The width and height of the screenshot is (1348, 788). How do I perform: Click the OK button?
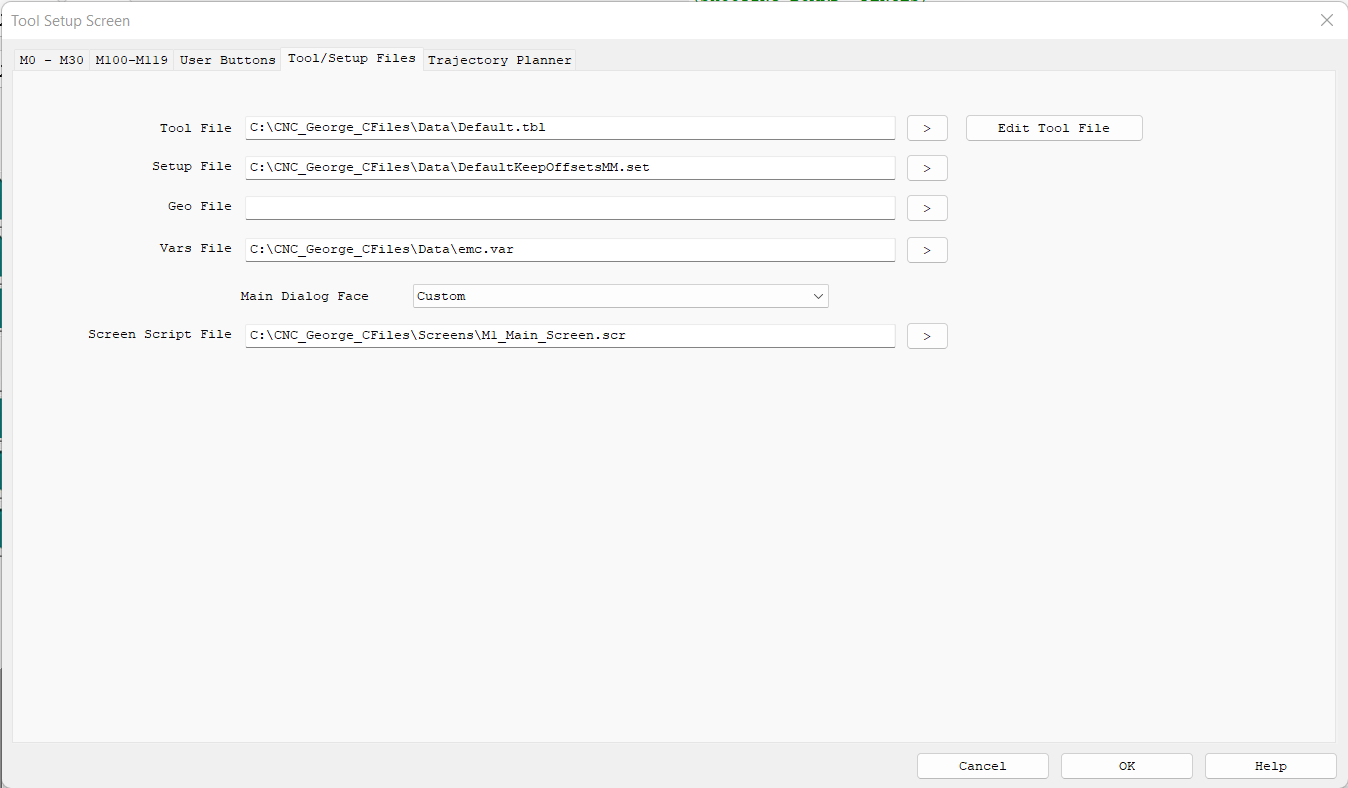[x=1126, y=766]
